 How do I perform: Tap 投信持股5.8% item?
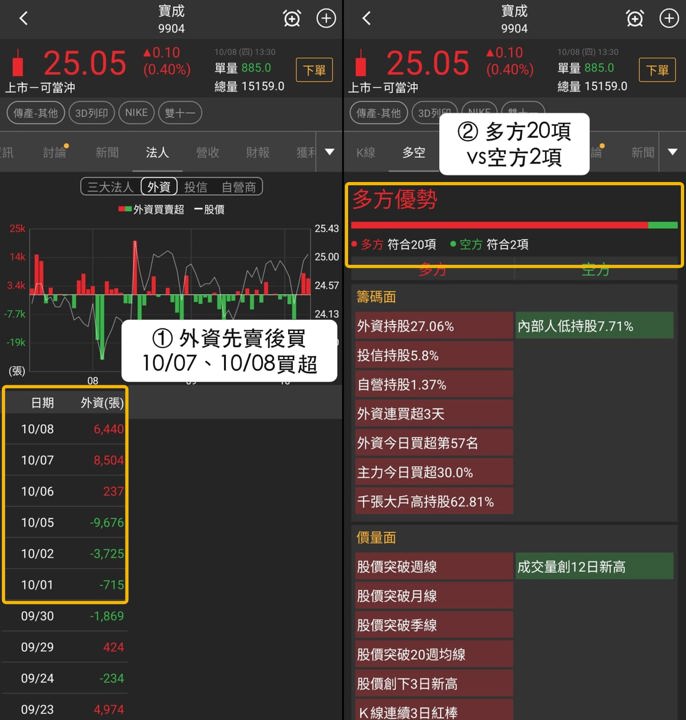(x=433, y=355)
